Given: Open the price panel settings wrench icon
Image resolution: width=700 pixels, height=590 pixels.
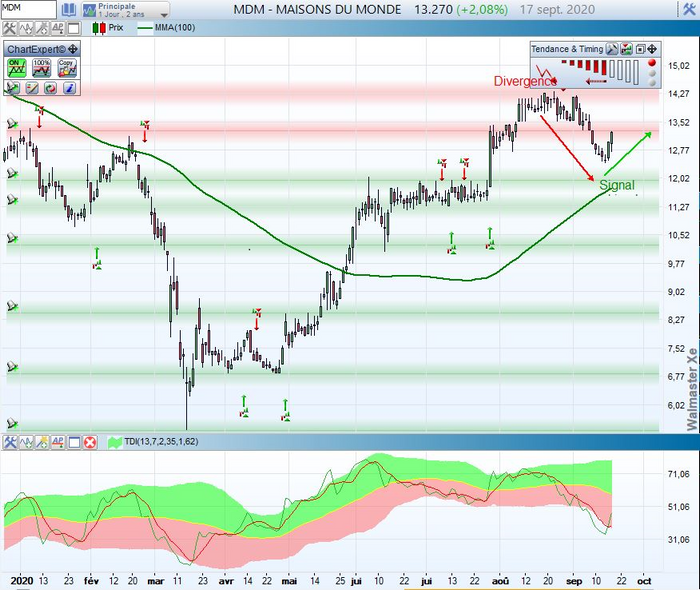Looking at the screenshot, I should 9,28.
